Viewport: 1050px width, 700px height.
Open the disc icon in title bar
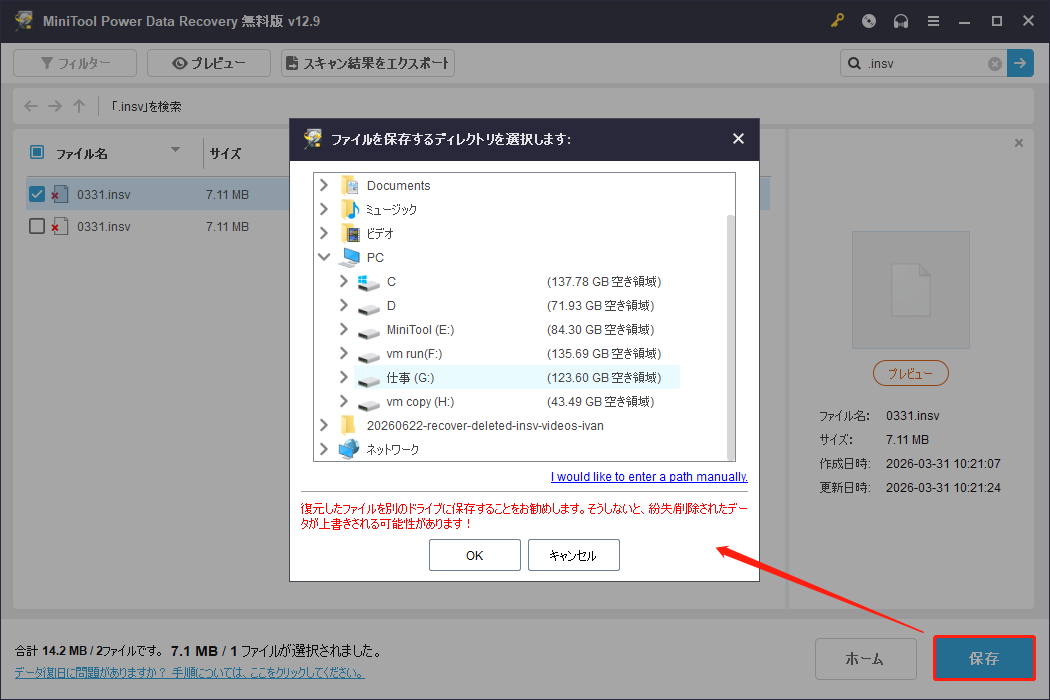(x=869, y=21)
